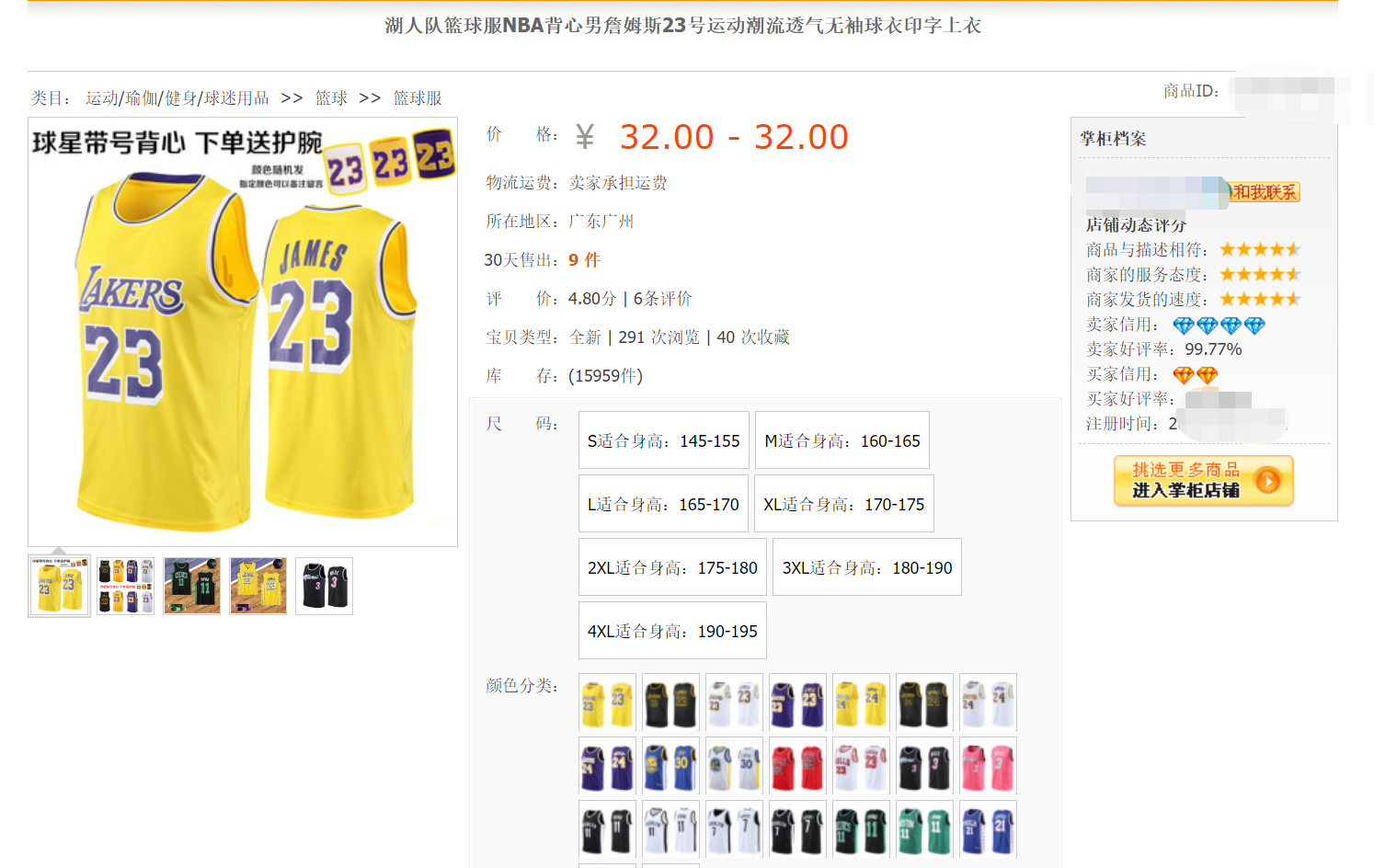Select size 4XL适合身高:190-195
The height and width of the screenshot is (868, 1374).
(x=672, y=631)
